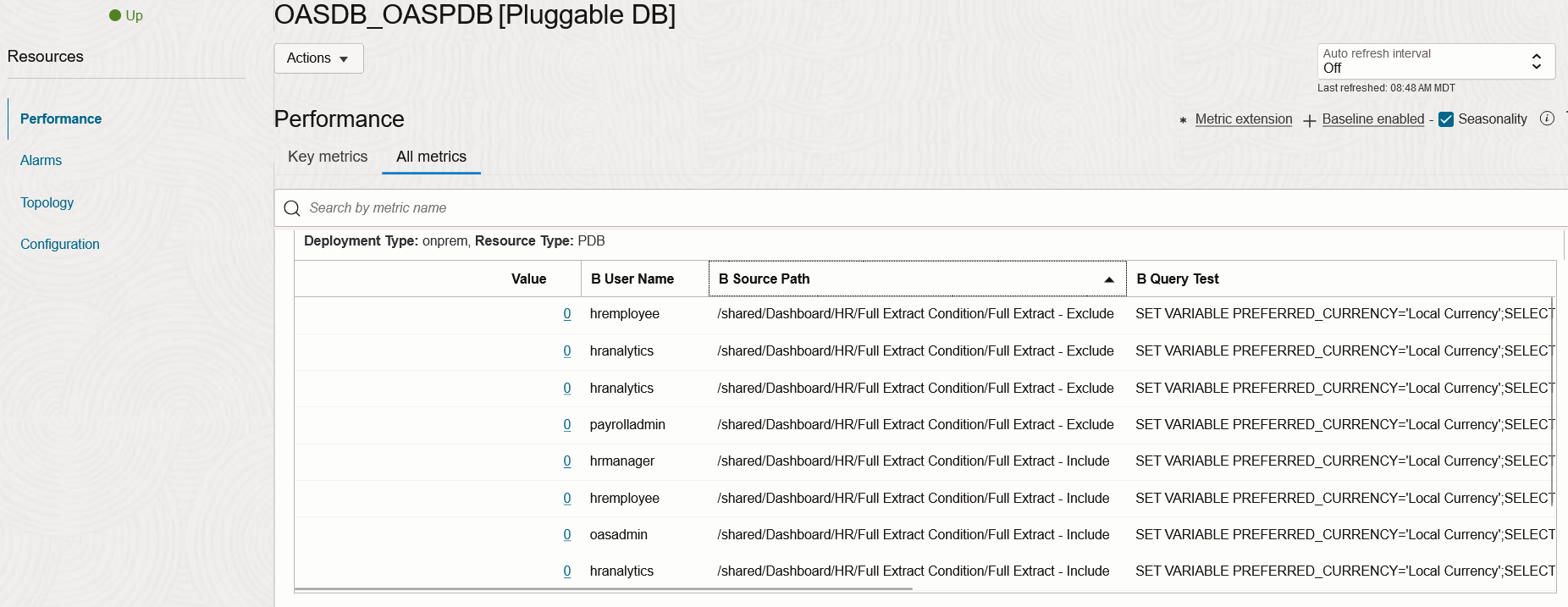
Task: Click the search magnifier icon
Action: [292, 207]
